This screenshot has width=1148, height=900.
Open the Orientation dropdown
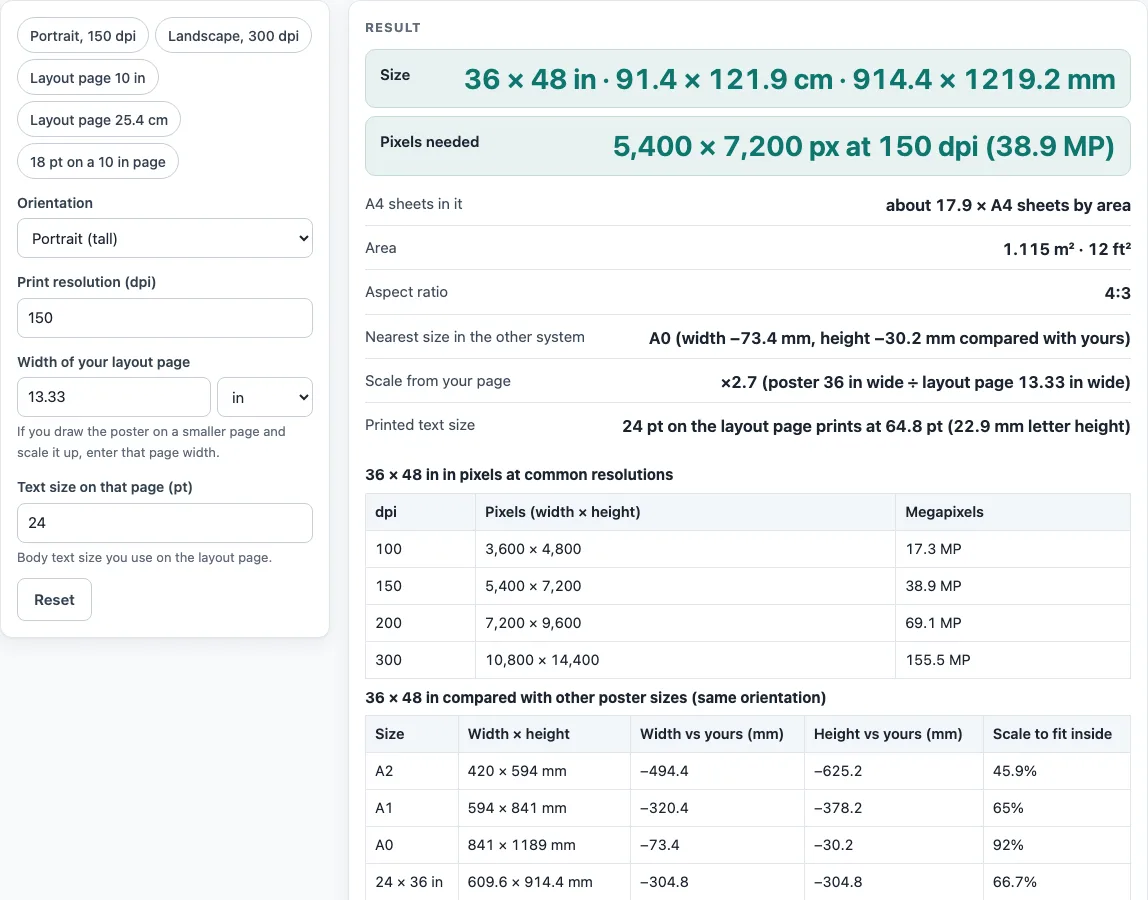[165, 238]
